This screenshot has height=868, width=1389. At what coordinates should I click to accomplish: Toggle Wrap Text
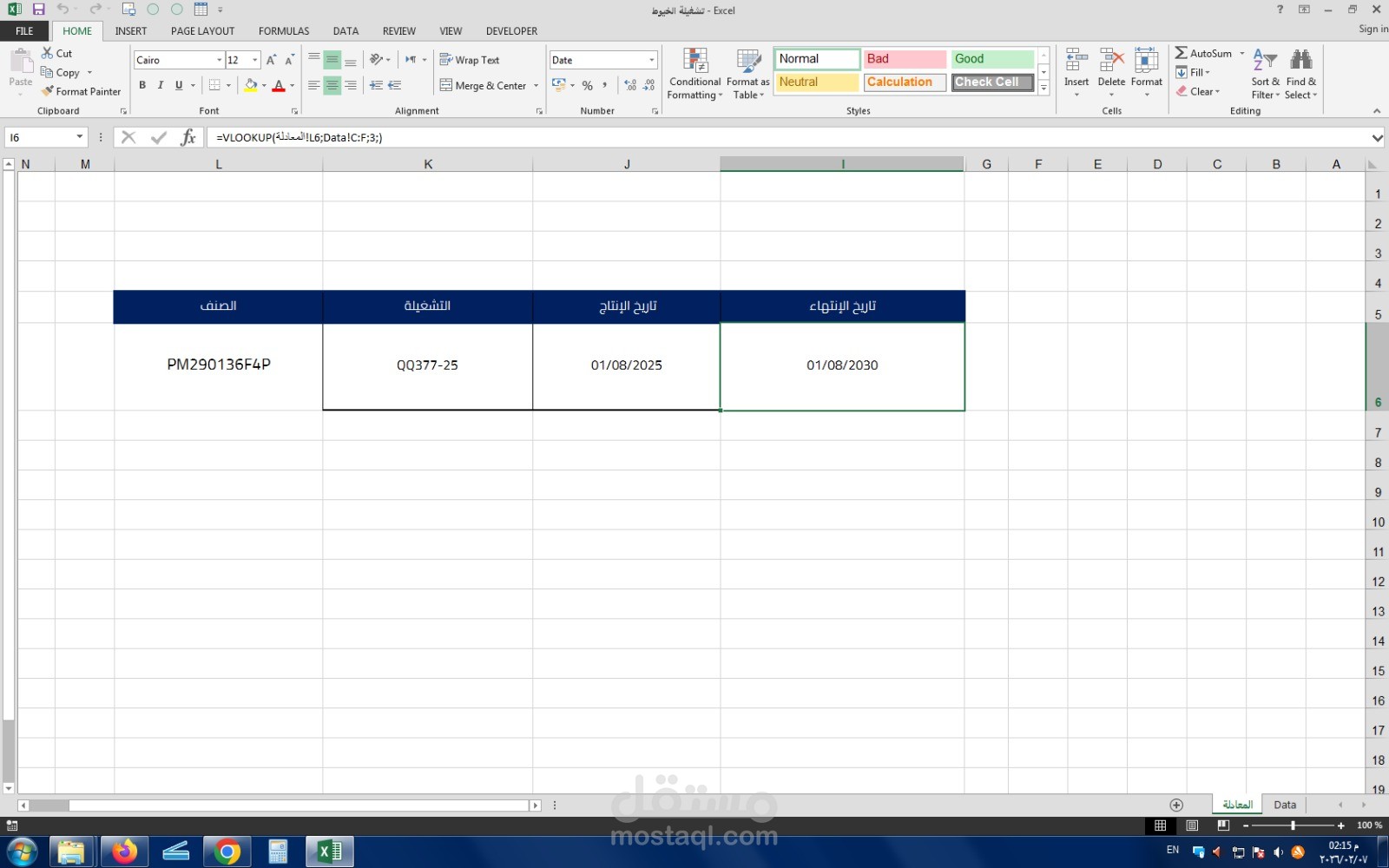[x=470, y=60]
